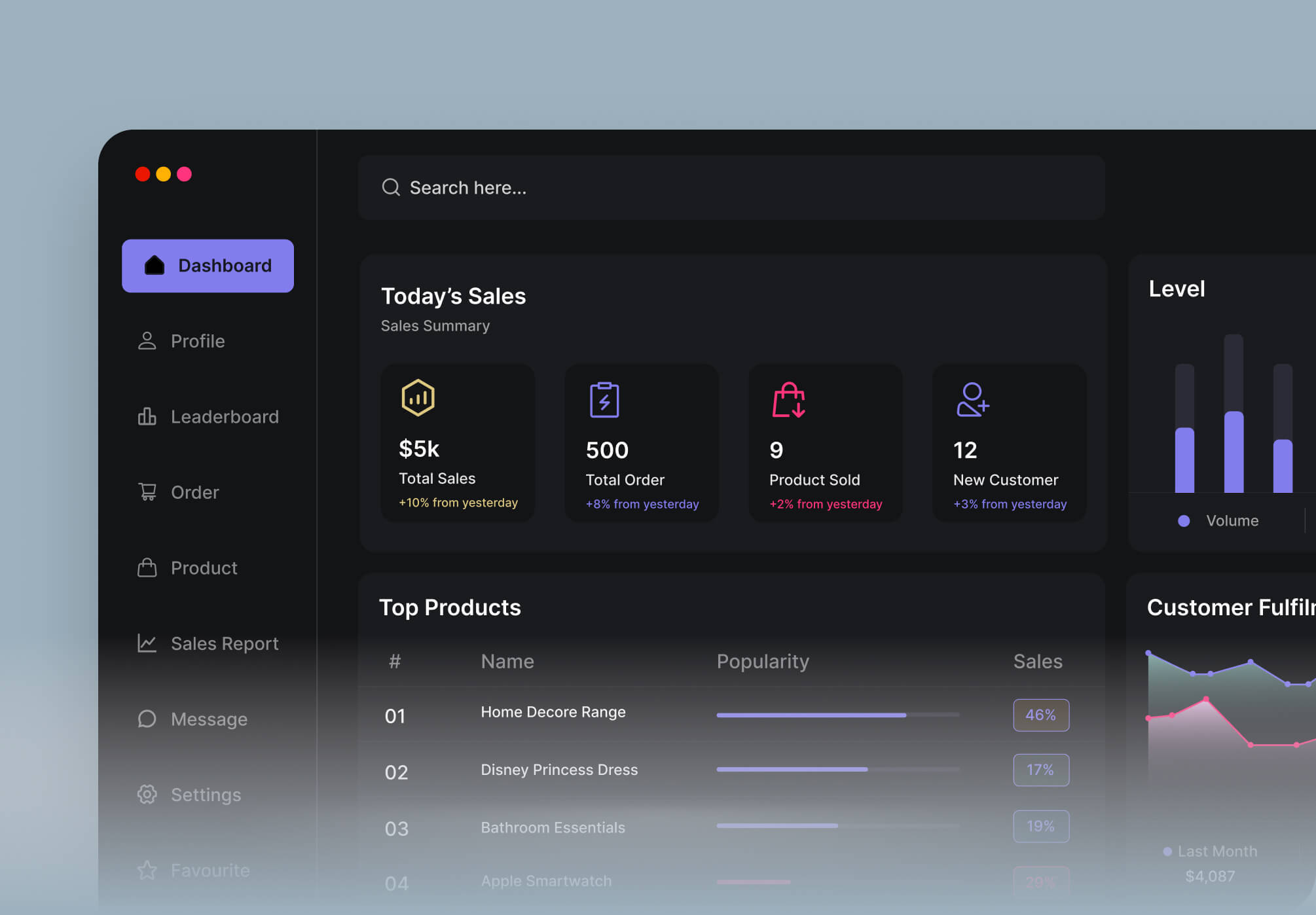Click the tallest Level chart bar

(x=1234, y=450)
